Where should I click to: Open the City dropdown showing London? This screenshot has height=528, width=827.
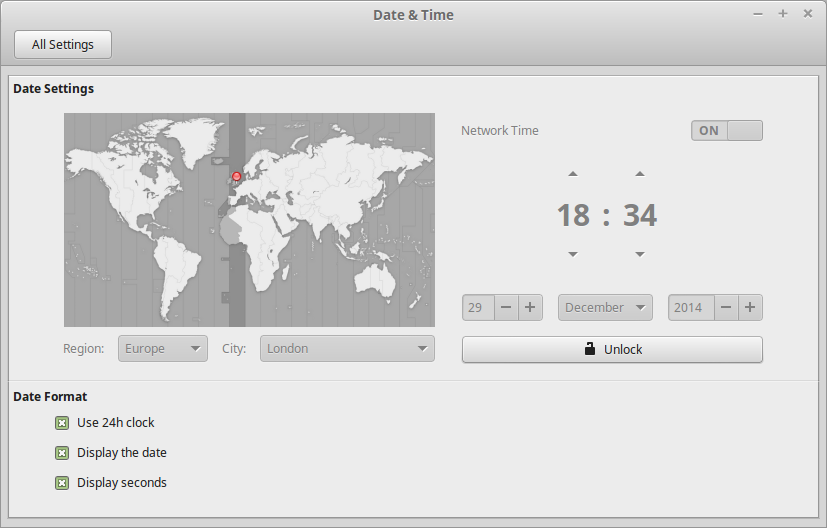coord(347,349)
